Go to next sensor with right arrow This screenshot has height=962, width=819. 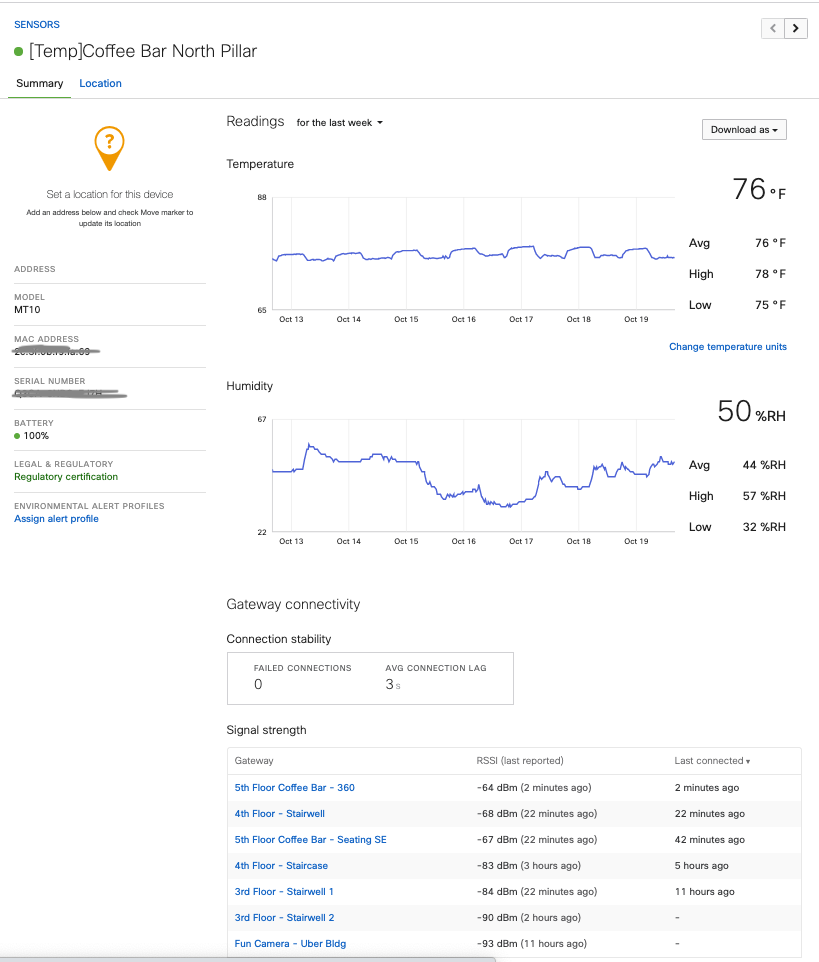[796, 28]
